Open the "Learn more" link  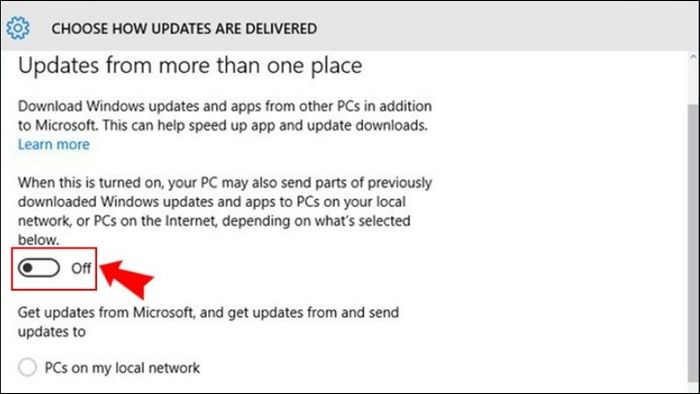click(x=54, y=144)
